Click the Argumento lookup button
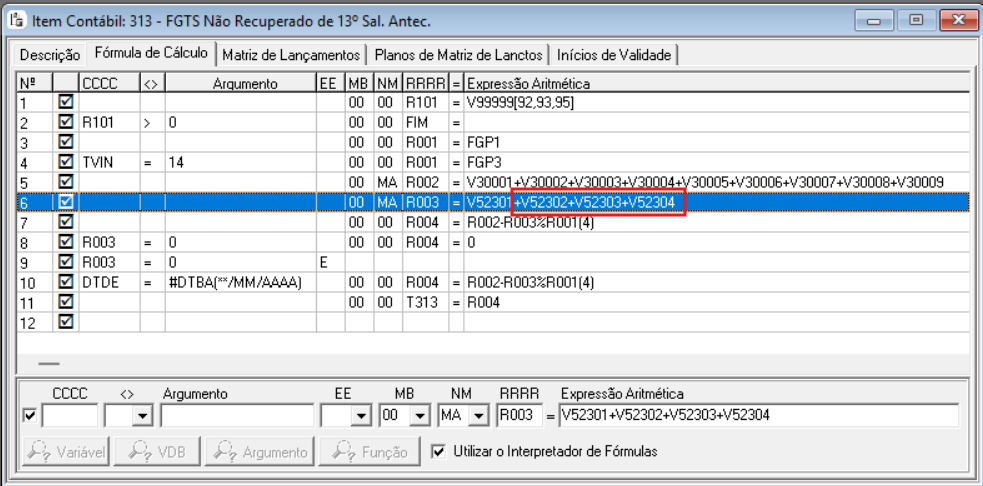This screenshot has height=486, width=983. point(260,452)
